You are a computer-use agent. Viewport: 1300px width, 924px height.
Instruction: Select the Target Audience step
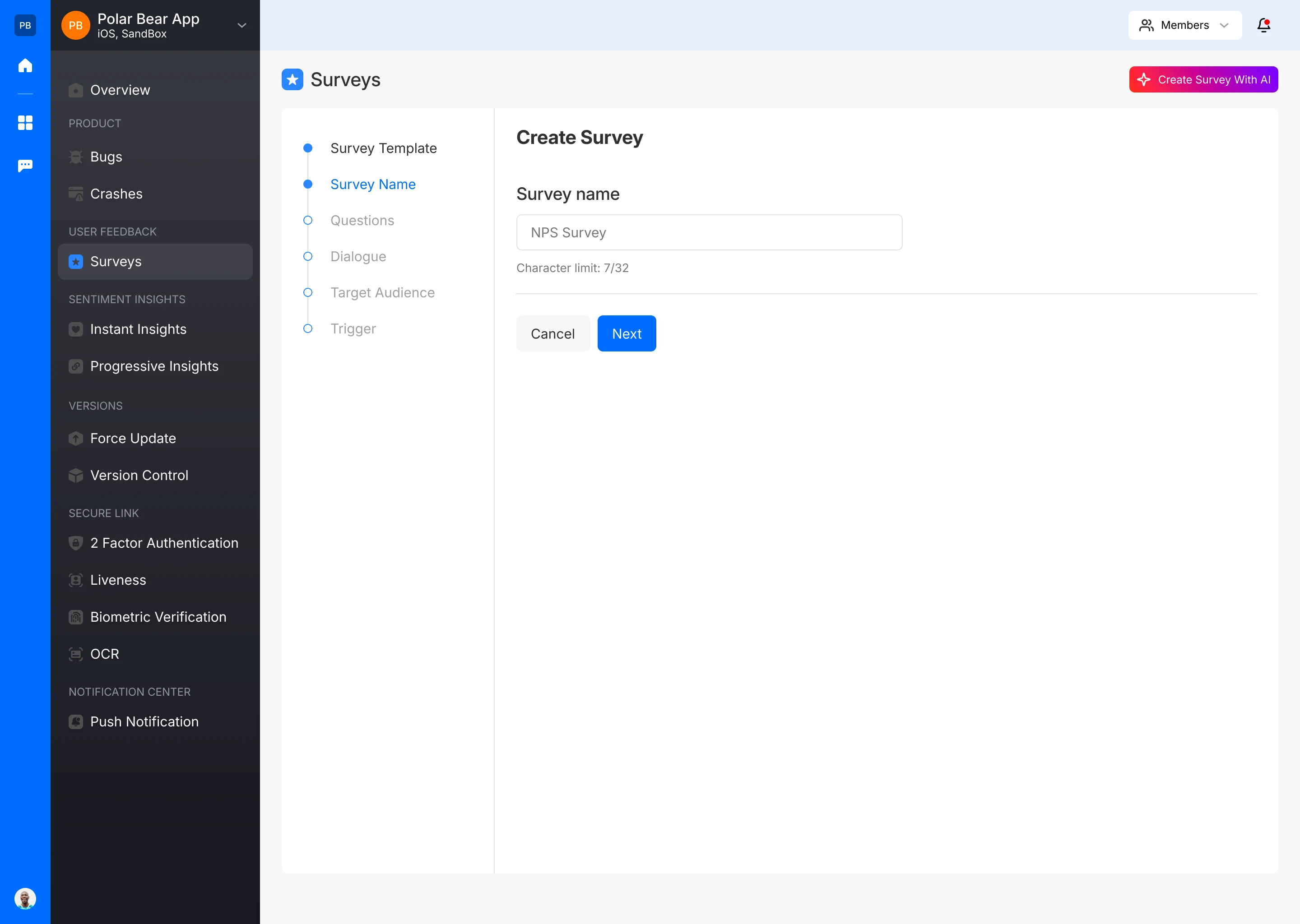coord(382,293)
